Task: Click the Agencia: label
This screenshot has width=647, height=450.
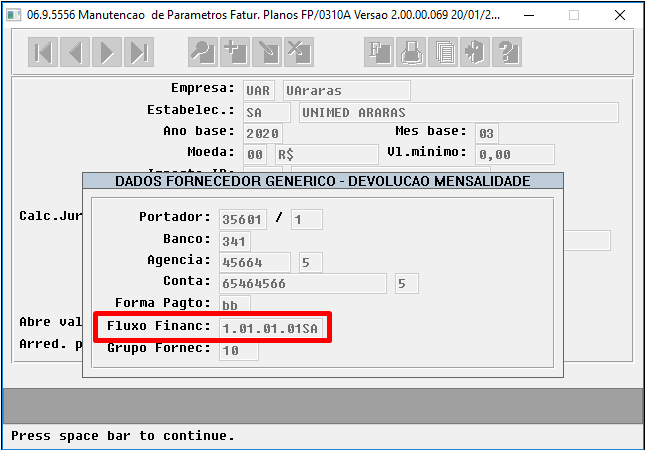Action: [x=179, y=260]
